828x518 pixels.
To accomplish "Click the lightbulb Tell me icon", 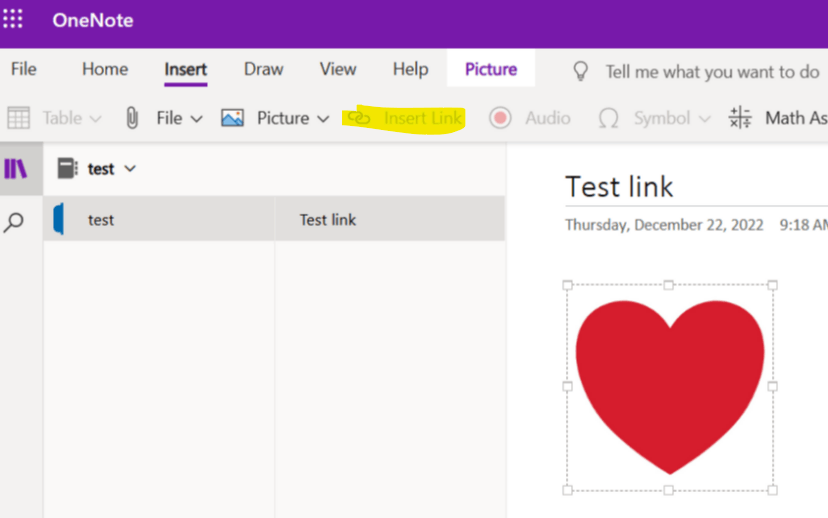I will 580,71.
